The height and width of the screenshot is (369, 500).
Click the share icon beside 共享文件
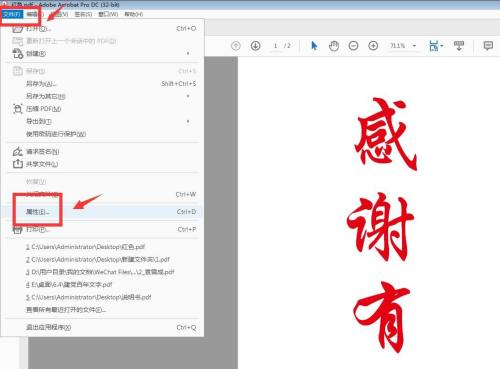coord(17,164)
